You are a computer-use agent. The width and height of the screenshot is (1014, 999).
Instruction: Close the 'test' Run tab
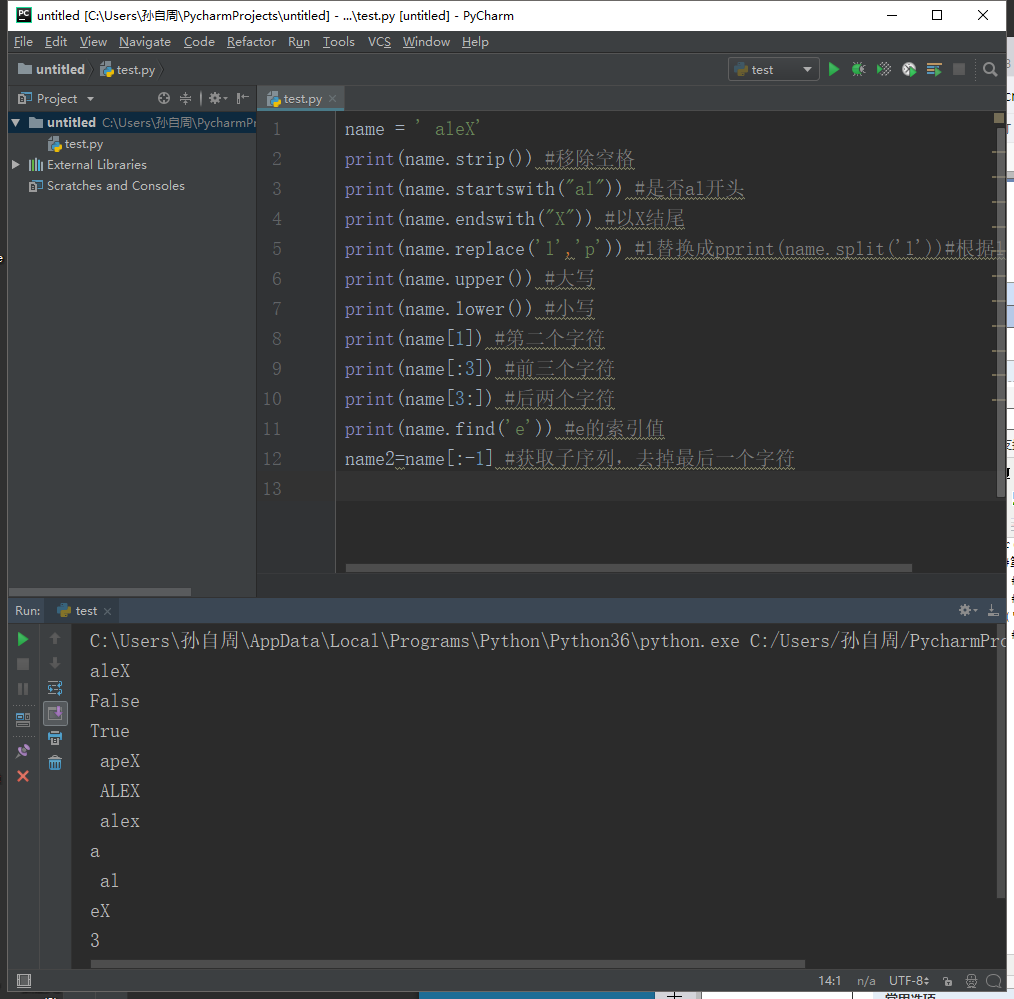pos(107,611)
